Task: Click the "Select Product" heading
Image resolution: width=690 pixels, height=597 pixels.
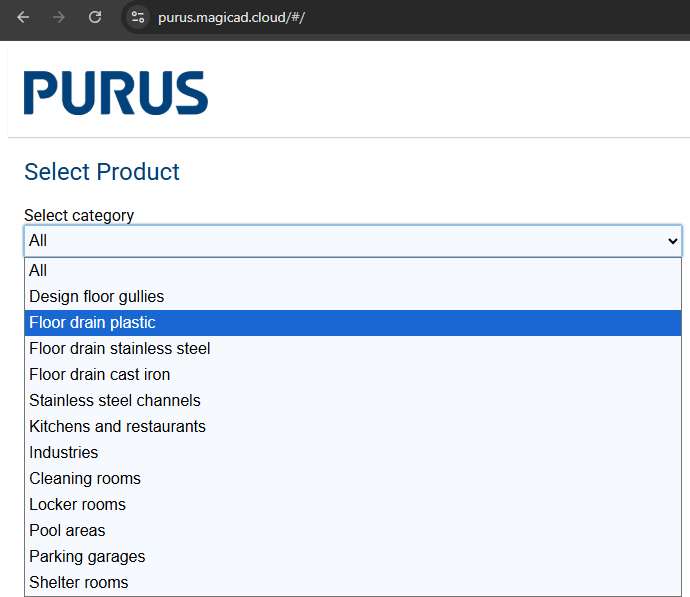Action: pos(102,172)
